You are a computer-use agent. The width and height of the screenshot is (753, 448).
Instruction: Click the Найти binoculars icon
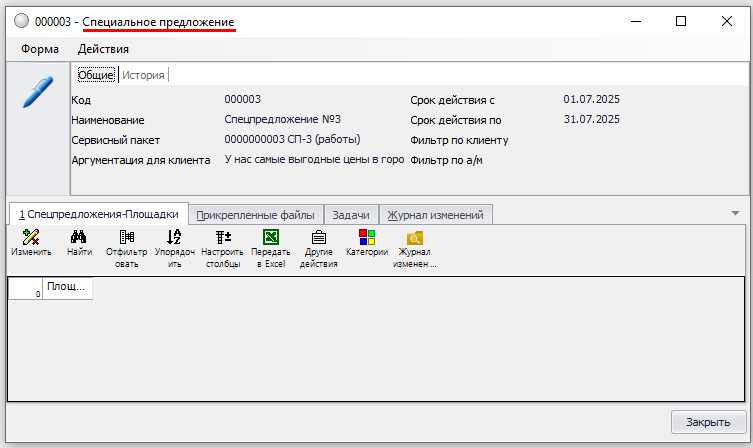[x=80, y=238]
